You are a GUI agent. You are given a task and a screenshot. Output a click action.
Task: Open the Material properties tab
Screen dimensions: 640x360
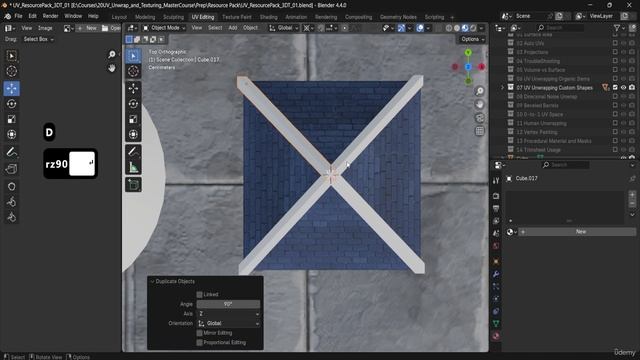point(496,336)
